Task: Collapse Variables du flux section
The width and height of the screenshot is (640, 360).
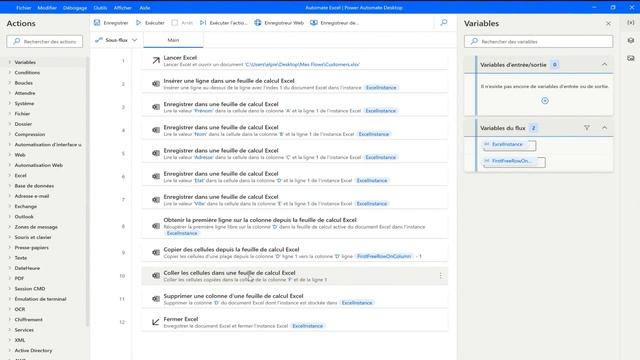Action: (604, 128)
